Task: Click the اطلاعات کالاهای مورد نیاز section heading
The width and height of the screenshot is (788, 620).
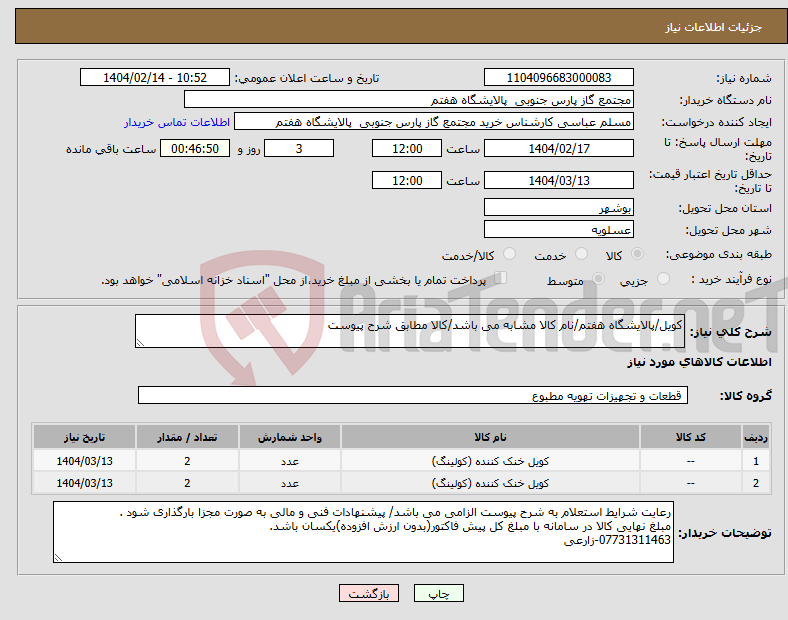Action: (x=699, y=362)
